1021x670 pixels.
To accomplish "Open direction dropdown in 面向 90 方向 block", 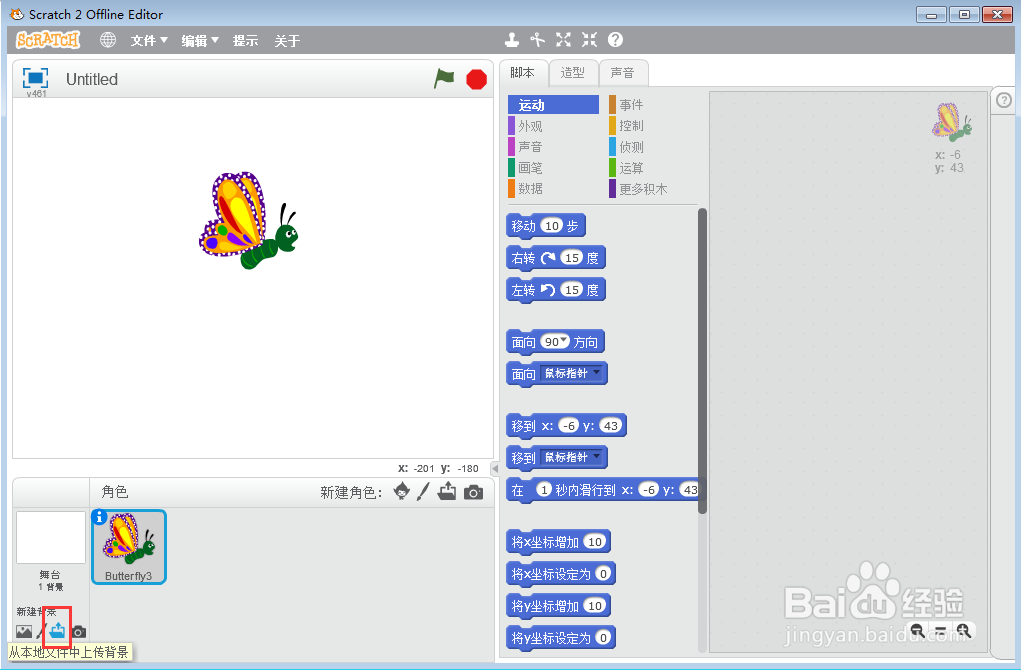I will pyautogui.click(x=564, y=340).
